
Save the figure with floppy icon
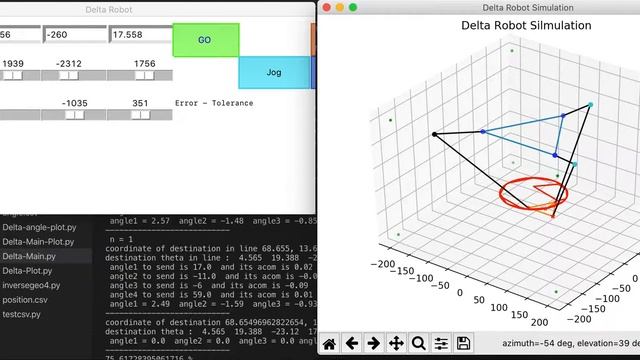pyautogui.click(x=463, y=344)
